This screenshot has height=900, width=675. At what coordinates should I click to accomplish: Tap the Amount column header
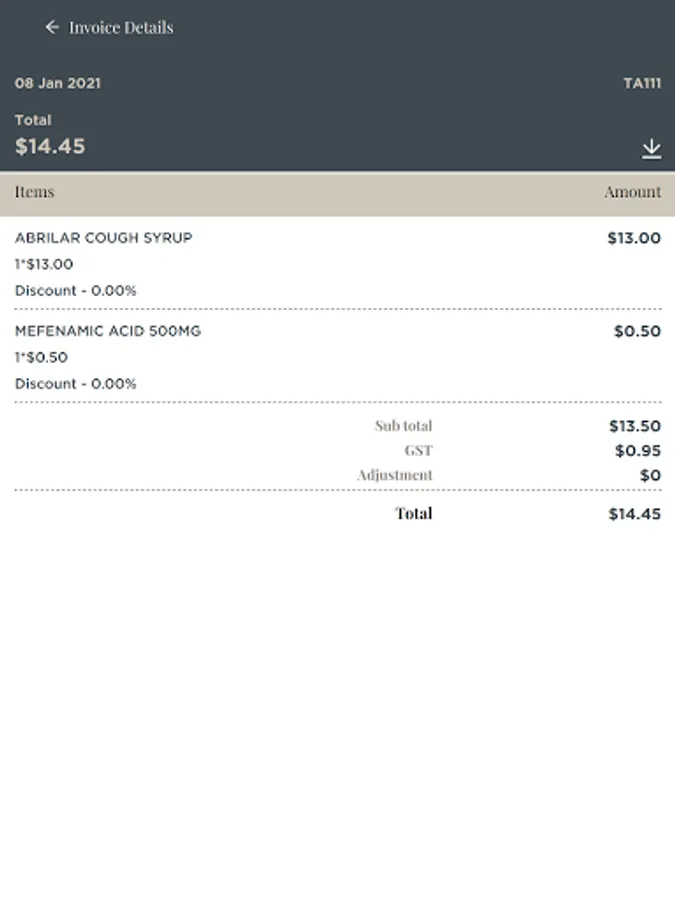click(632, 192)
